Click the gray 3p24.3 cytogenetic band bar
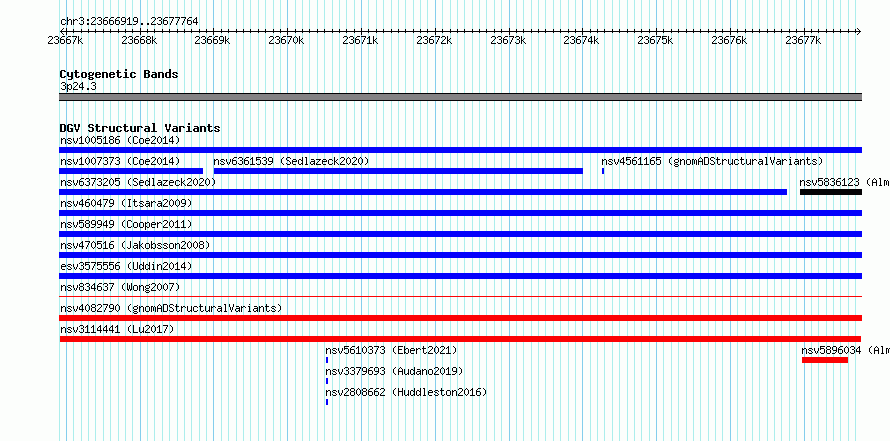Image resolution: width=890 pixels, height=441 pixels. pos(460,97)
